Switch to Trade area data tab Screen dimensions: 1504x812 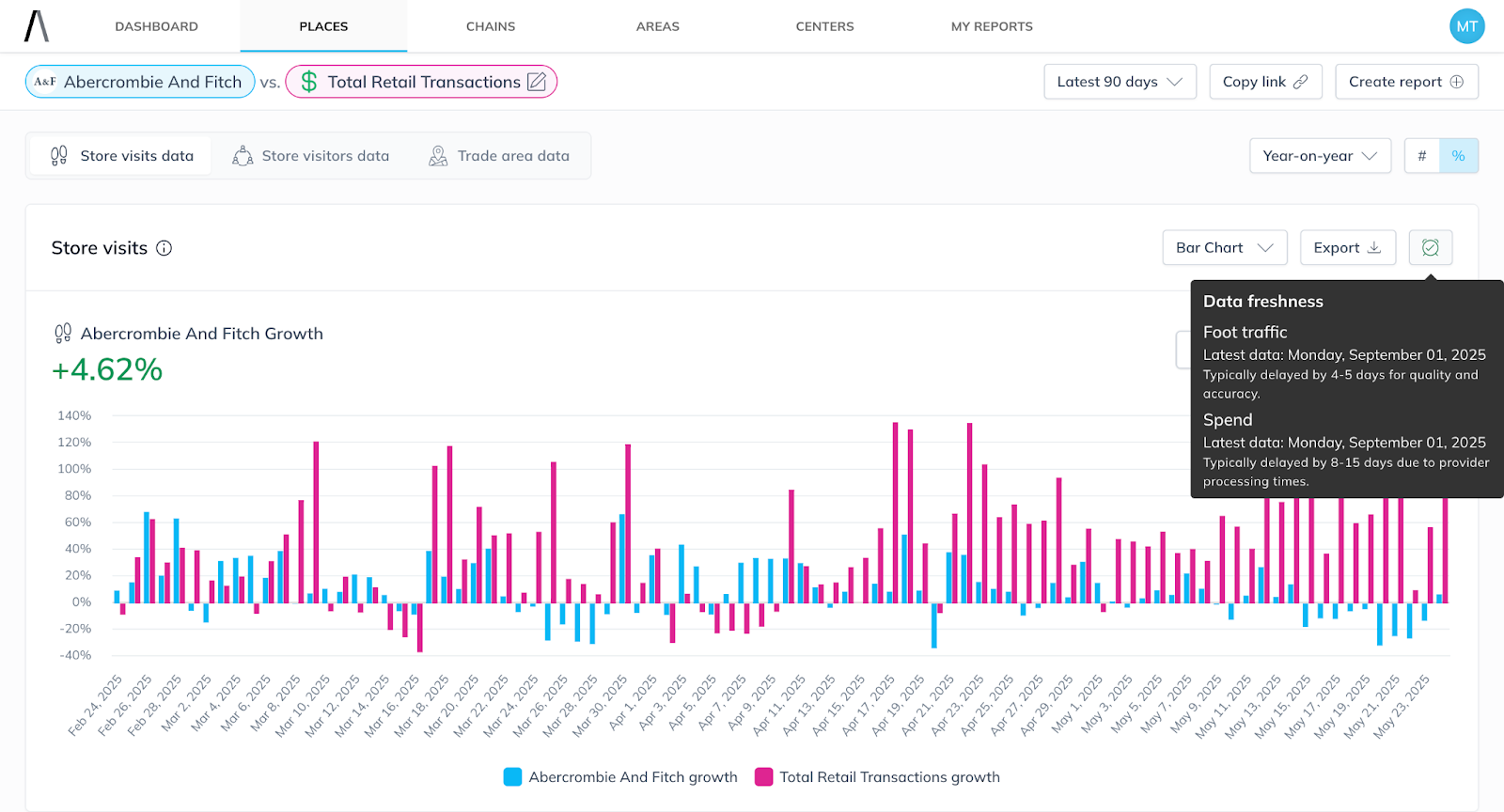click(499, 156)
